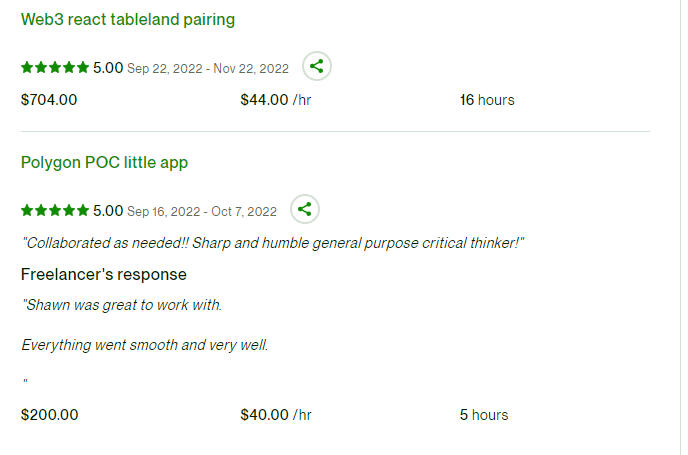Viewport: 688px width, 455px height.
Task: Open the Polygon POC little app job link
Action: (x=104, y=162)
